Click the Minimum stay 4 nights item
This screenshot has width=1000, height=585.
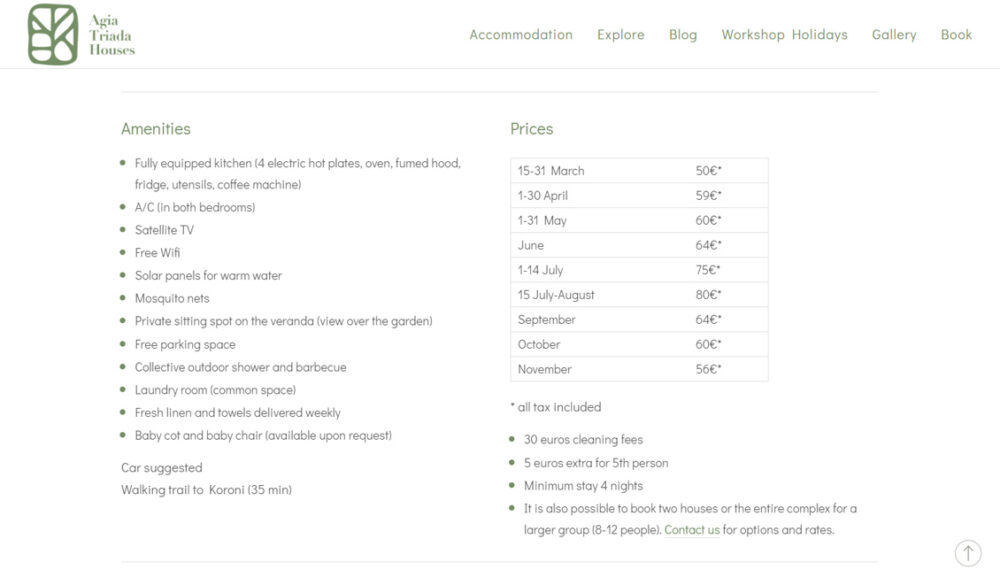[583, 486]
